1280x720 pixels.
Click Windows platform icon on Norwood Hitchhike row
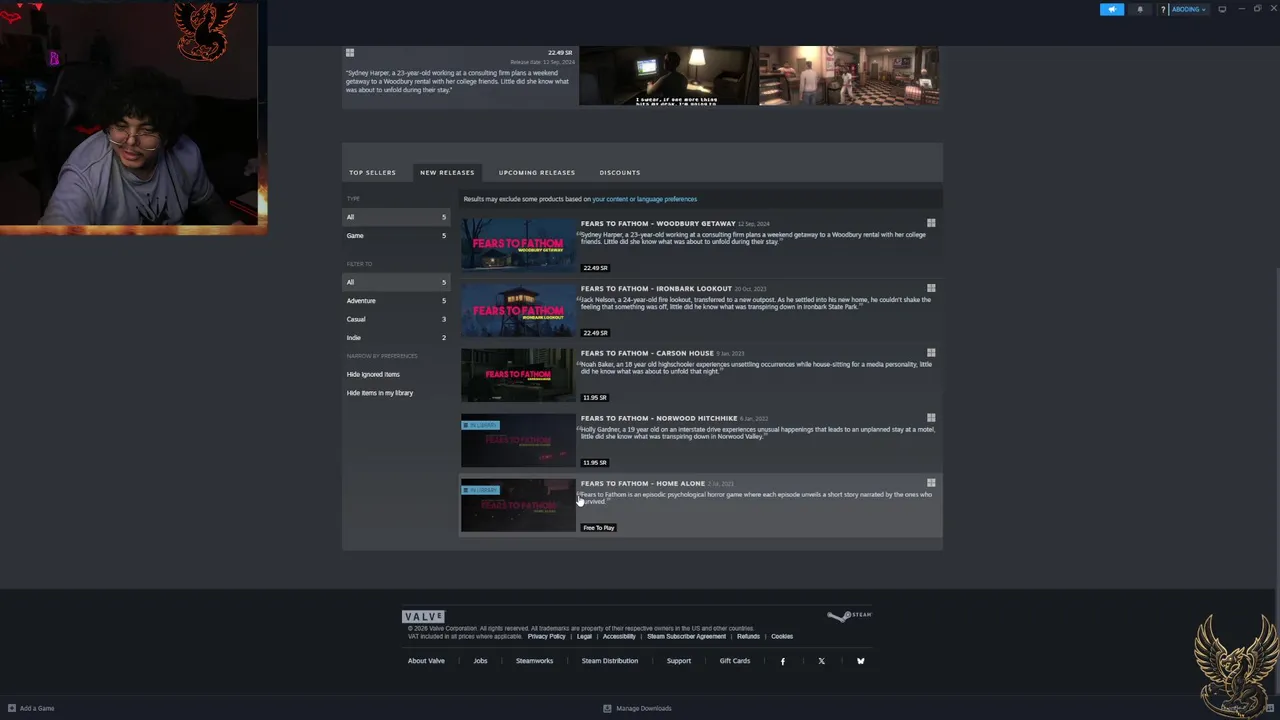[x=931, y=418]
